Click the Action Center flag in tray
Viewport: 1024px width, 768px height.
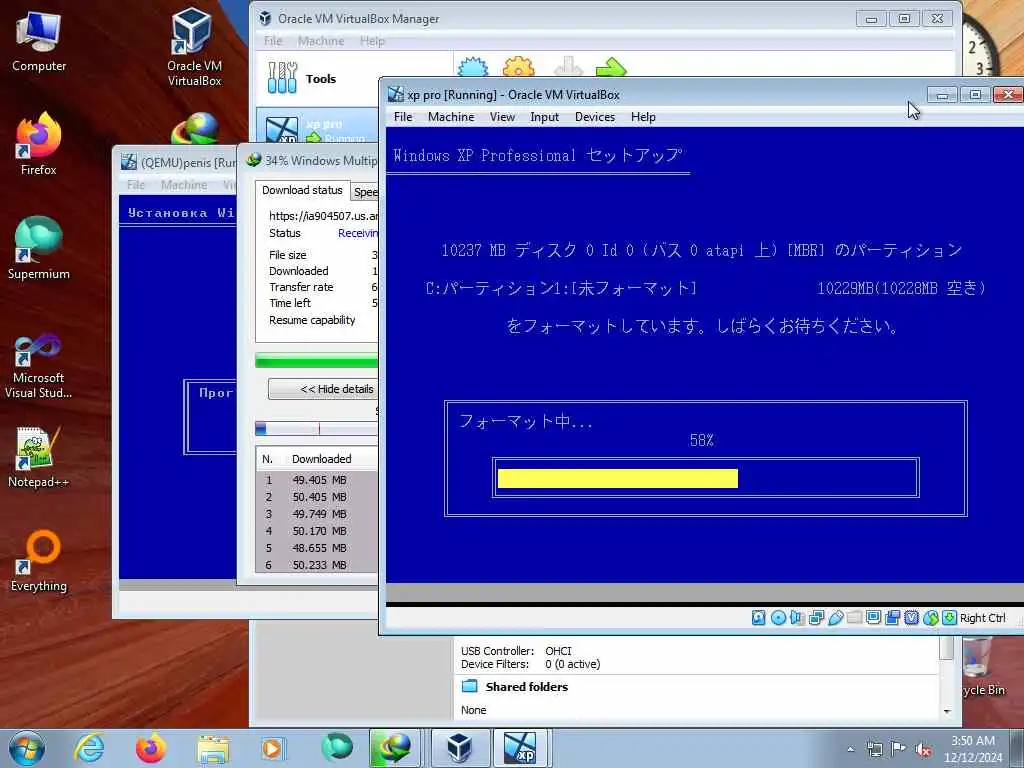[x=898, y=750]
